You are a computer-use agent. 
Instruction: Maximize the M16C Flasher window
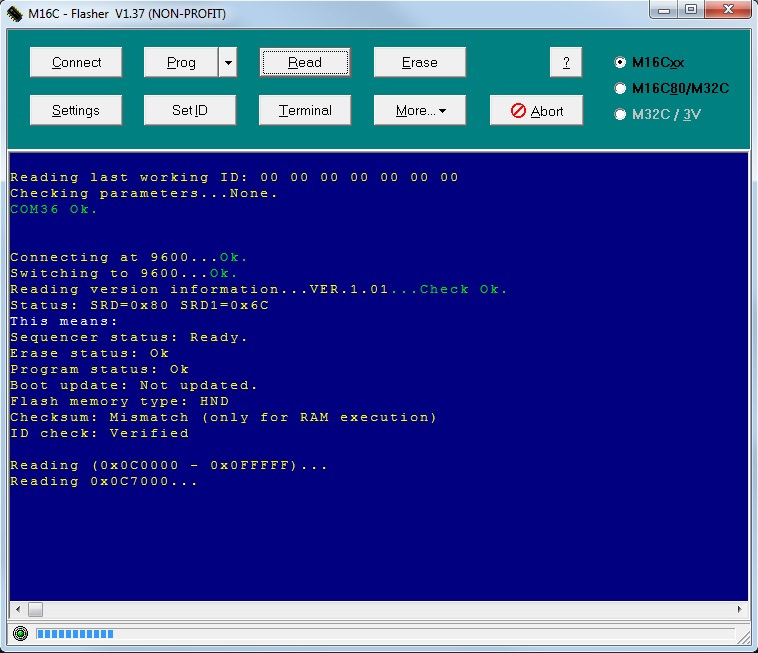691,10
